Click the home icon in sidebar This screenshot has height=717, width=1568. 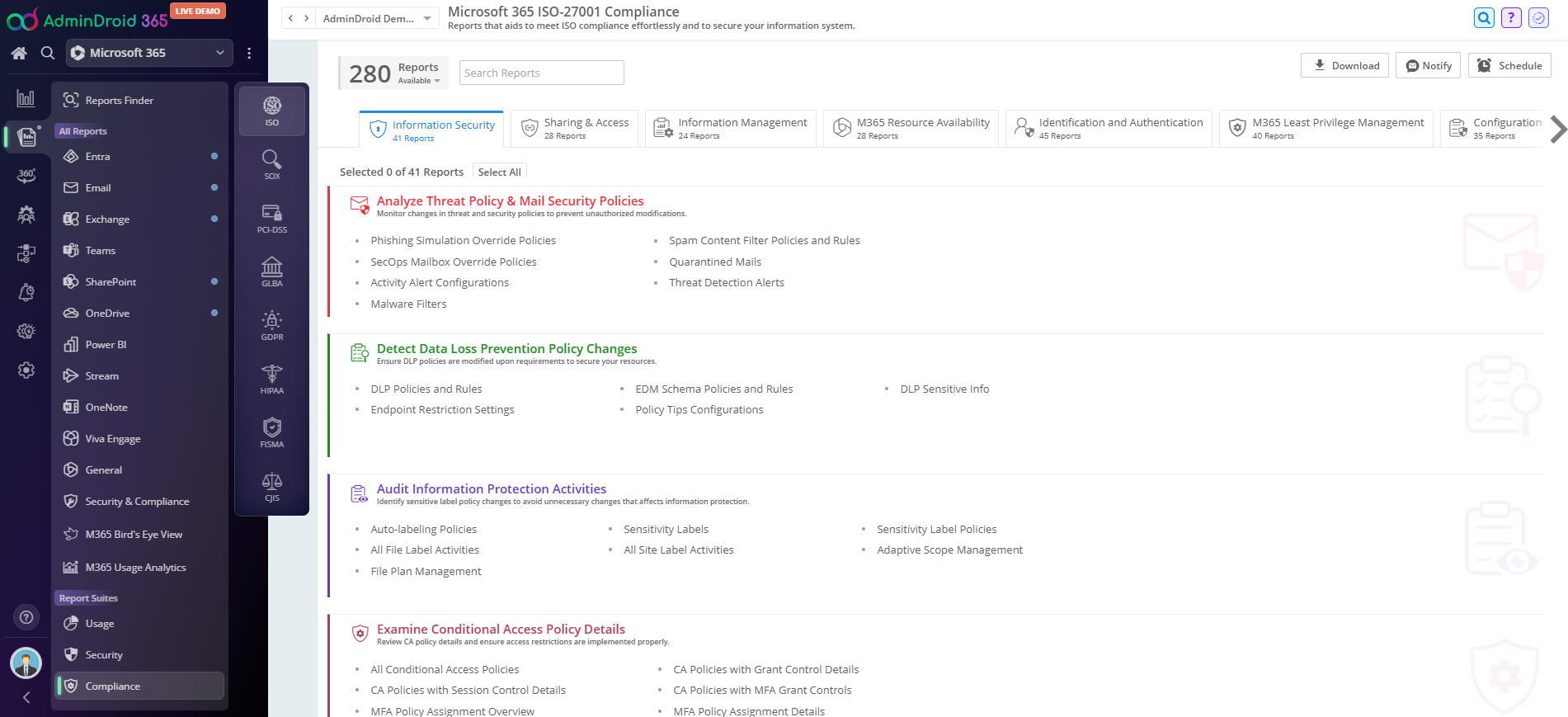(19, 53)
